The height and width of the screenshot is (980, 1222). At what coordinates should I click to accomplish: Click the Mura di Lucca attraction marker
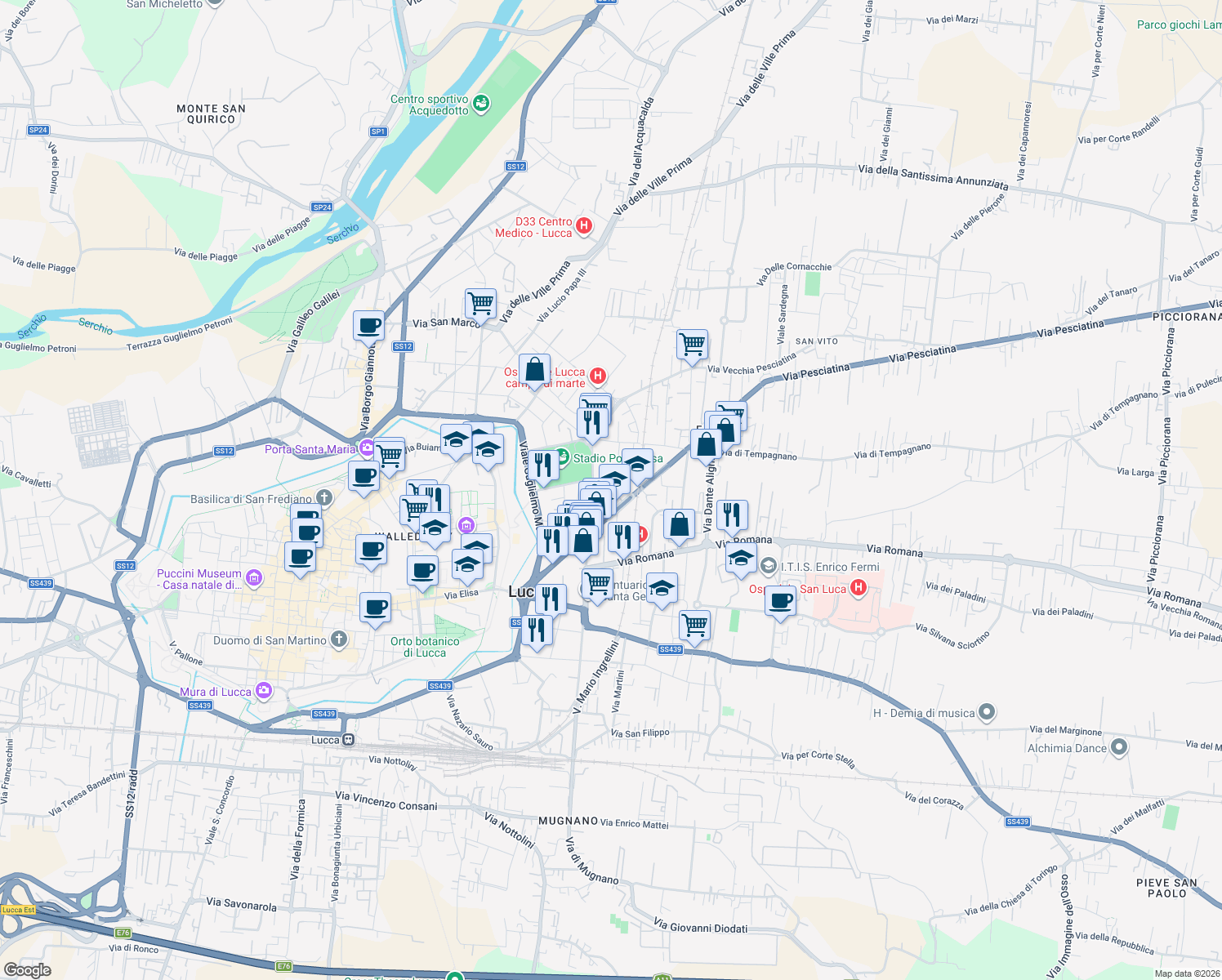pos(263,691)
